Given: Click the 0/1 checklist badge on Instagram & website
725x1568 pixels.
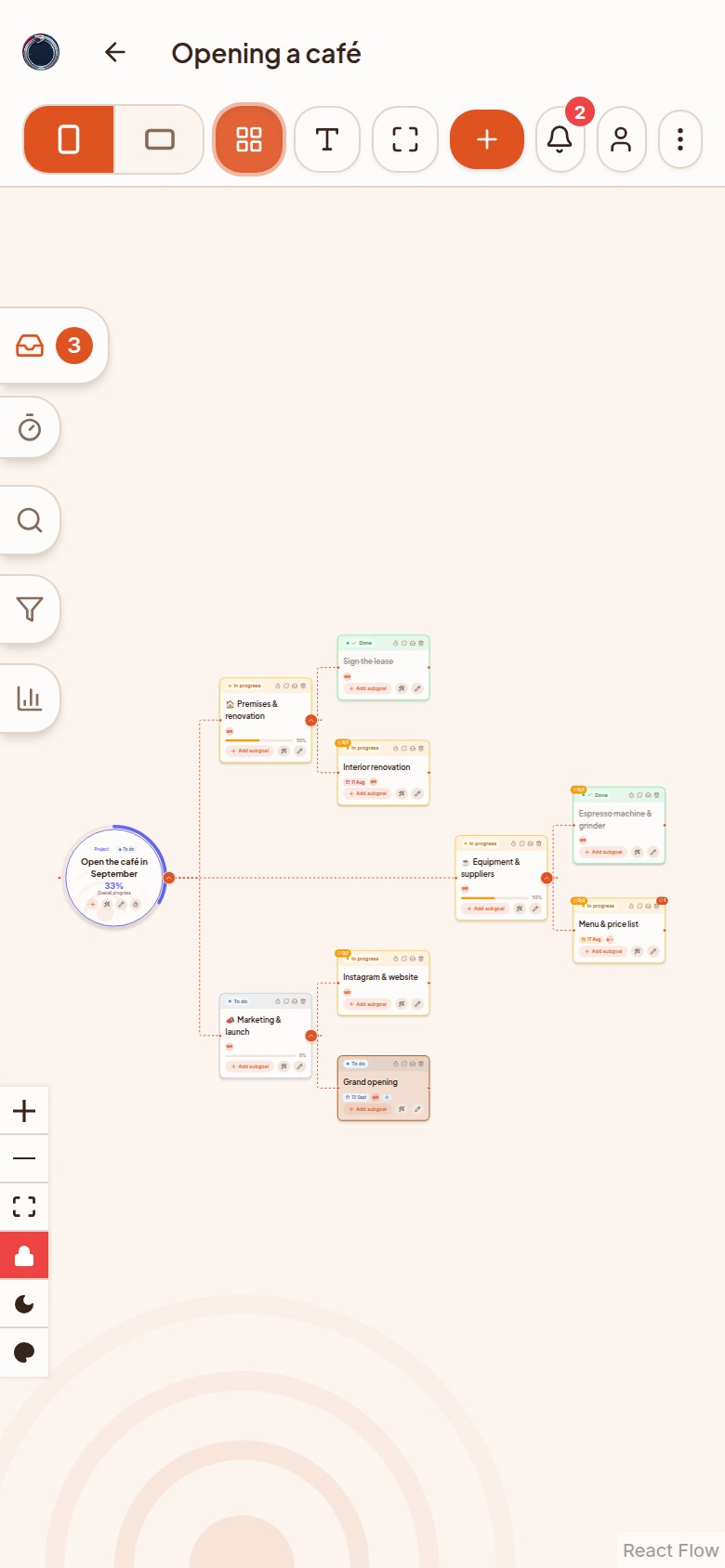Looking at the screenshot, I should (x=343, y=953).
